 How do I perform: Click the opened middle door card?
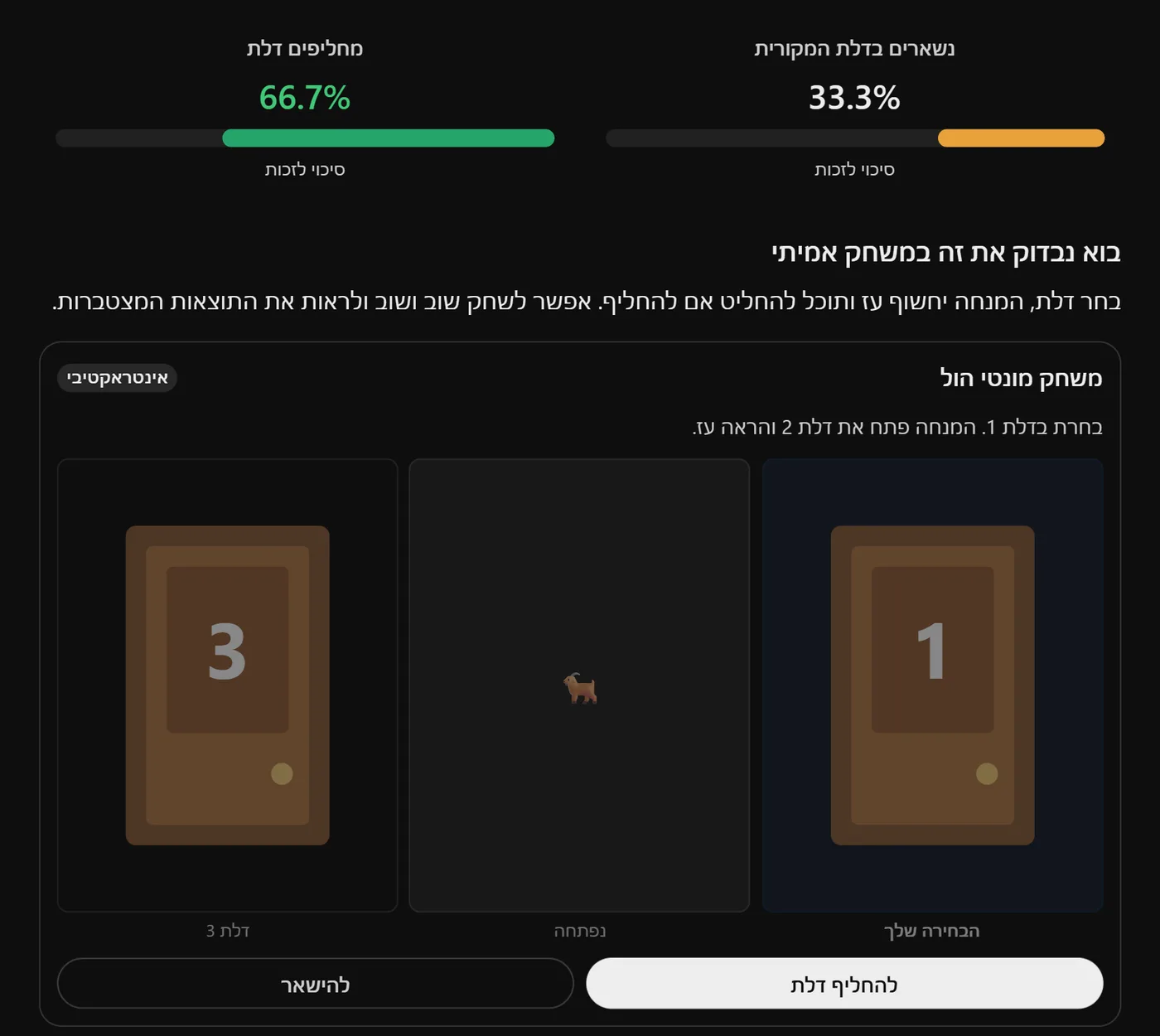[x=579, y=685]
